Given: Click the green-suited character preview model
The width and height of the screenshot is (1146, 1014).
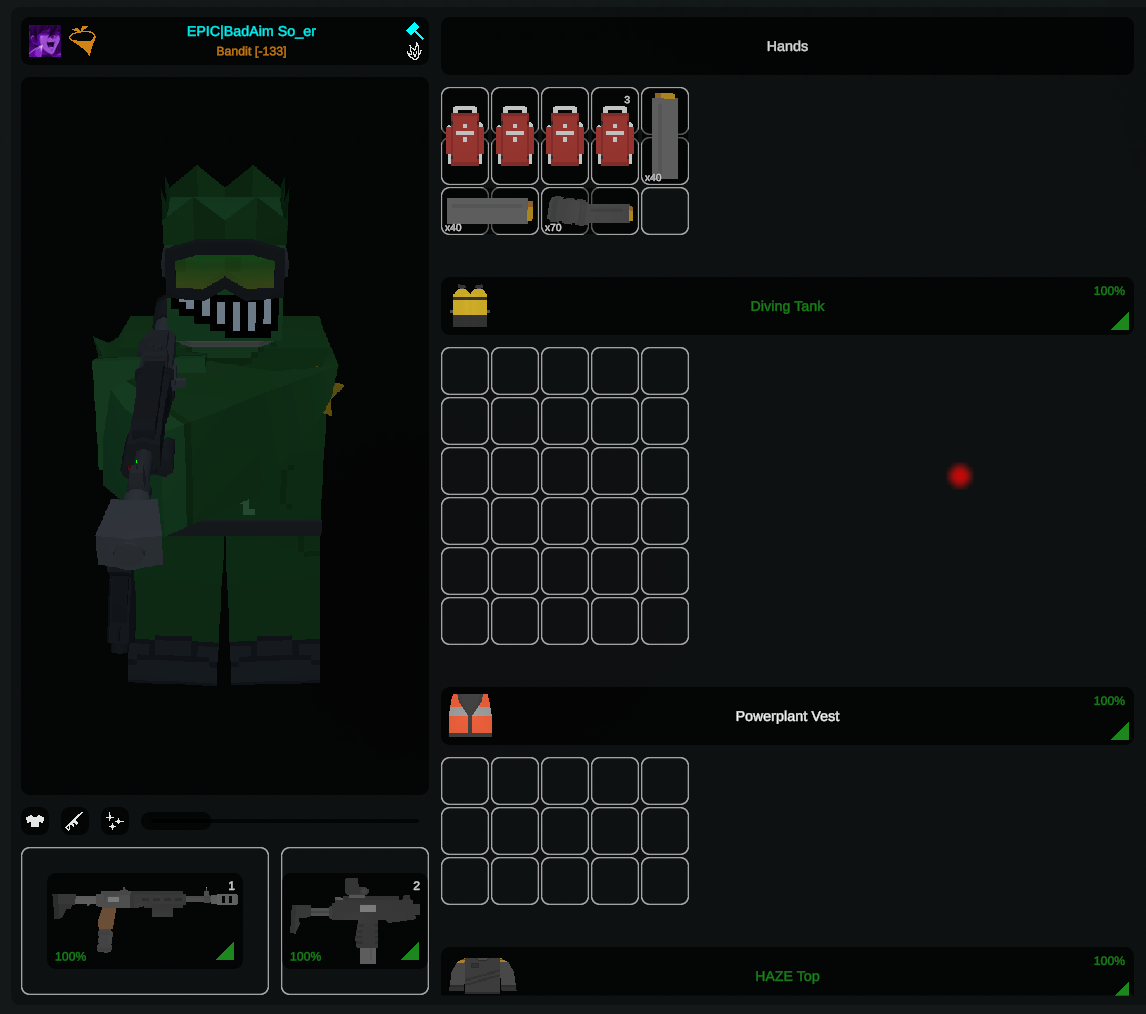Looking at the screenshot, I should (x=219, y=424).
